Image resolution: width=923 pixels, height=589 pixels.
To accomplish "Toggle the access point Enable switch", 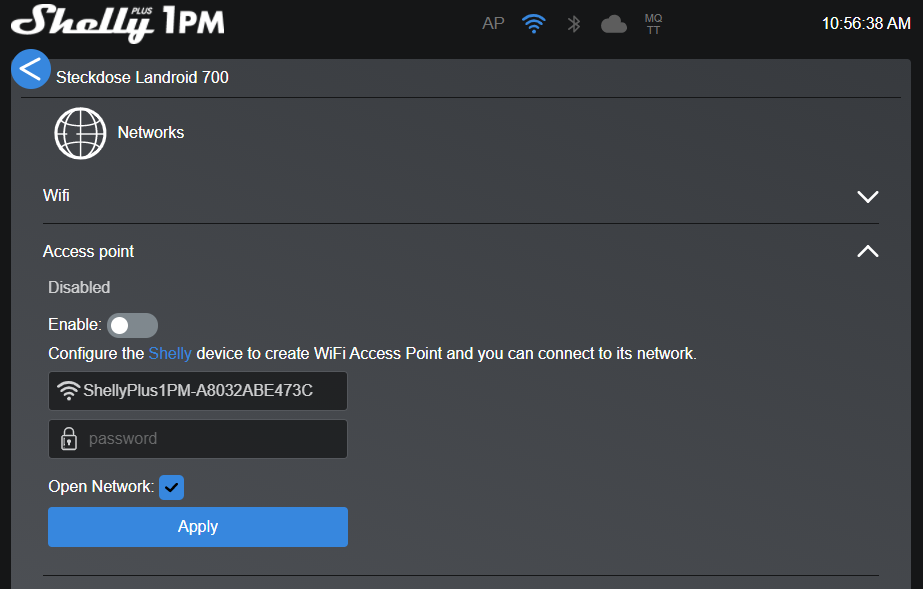I will coord(132,325).
